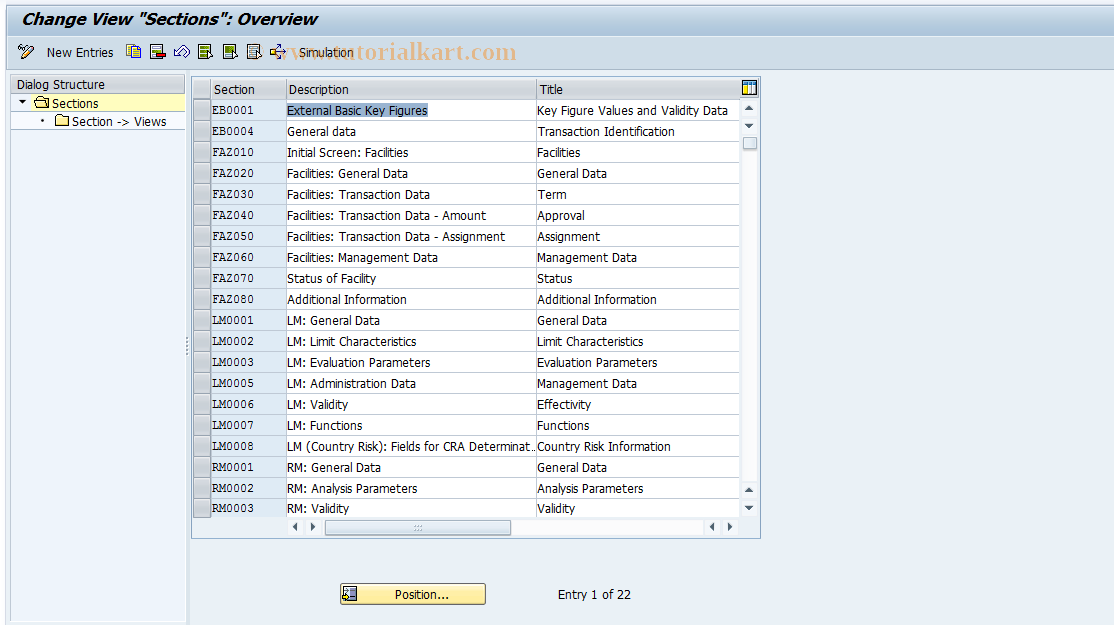This screenshot has height=625, width=1114.
Task: Click the Status of Facility description
Action: click(411, 278)
